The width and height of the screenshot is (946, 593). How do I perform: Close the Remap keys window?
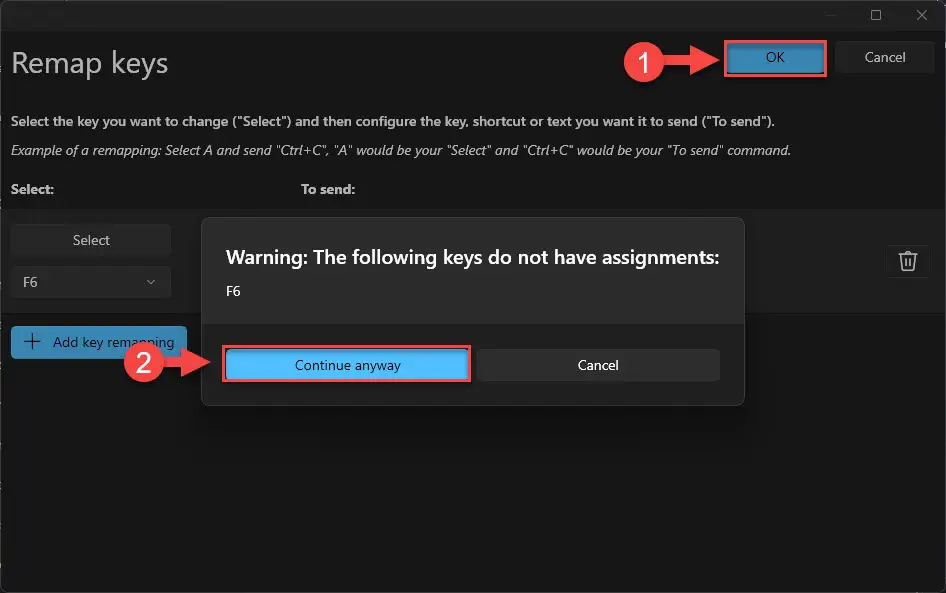tap(921, 15)
